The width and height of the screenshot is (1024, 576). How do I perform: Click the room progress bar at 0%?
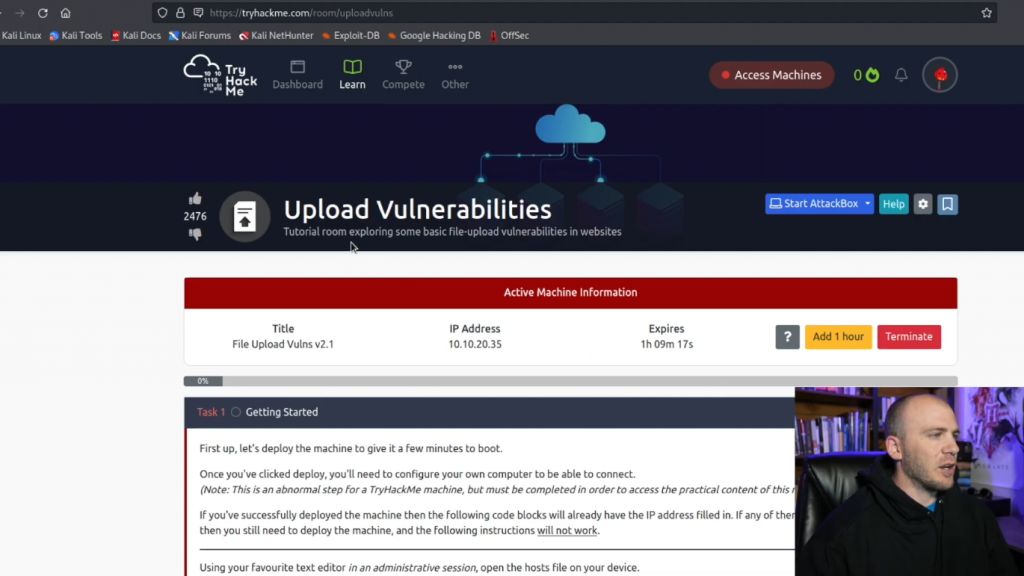tap(570, 381)
